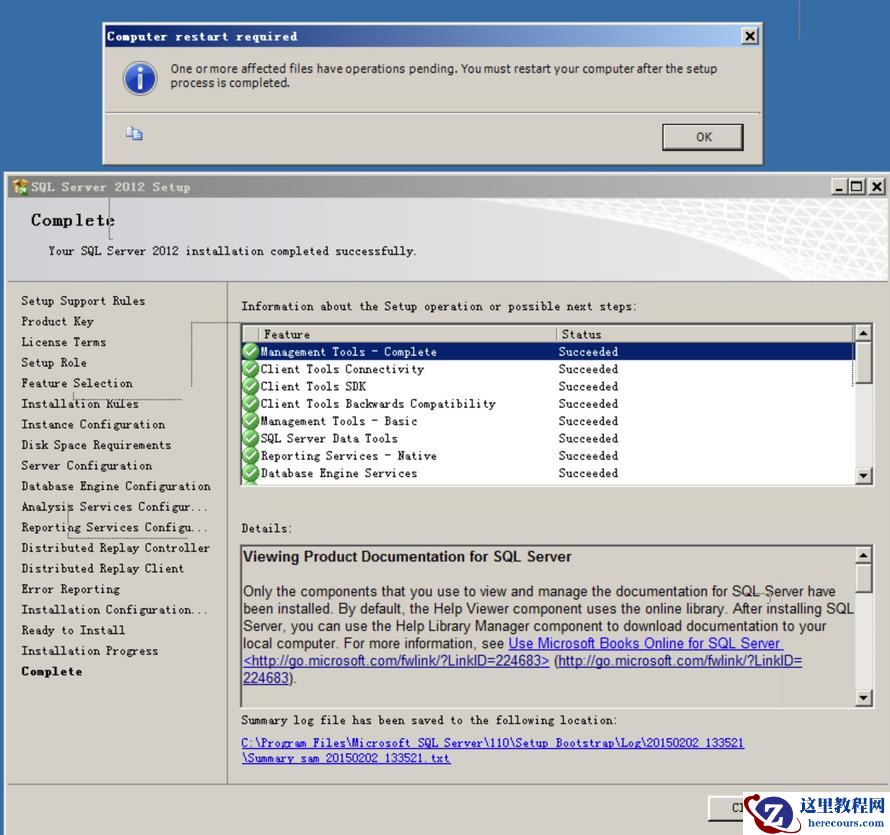
Task: Select the Management Tools - Basic row
Action: point(548,421)
